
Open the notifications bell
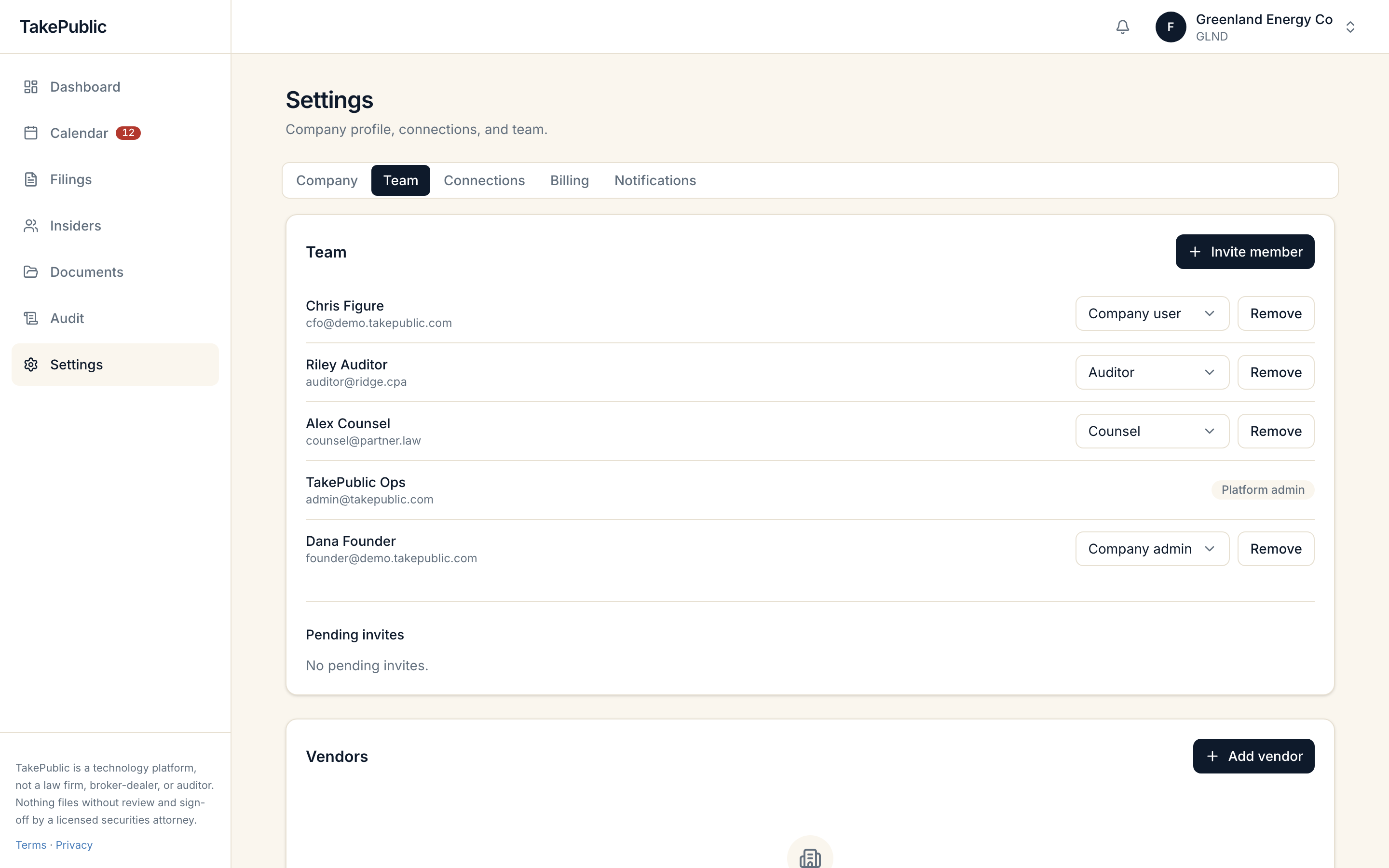(1122, 27)
